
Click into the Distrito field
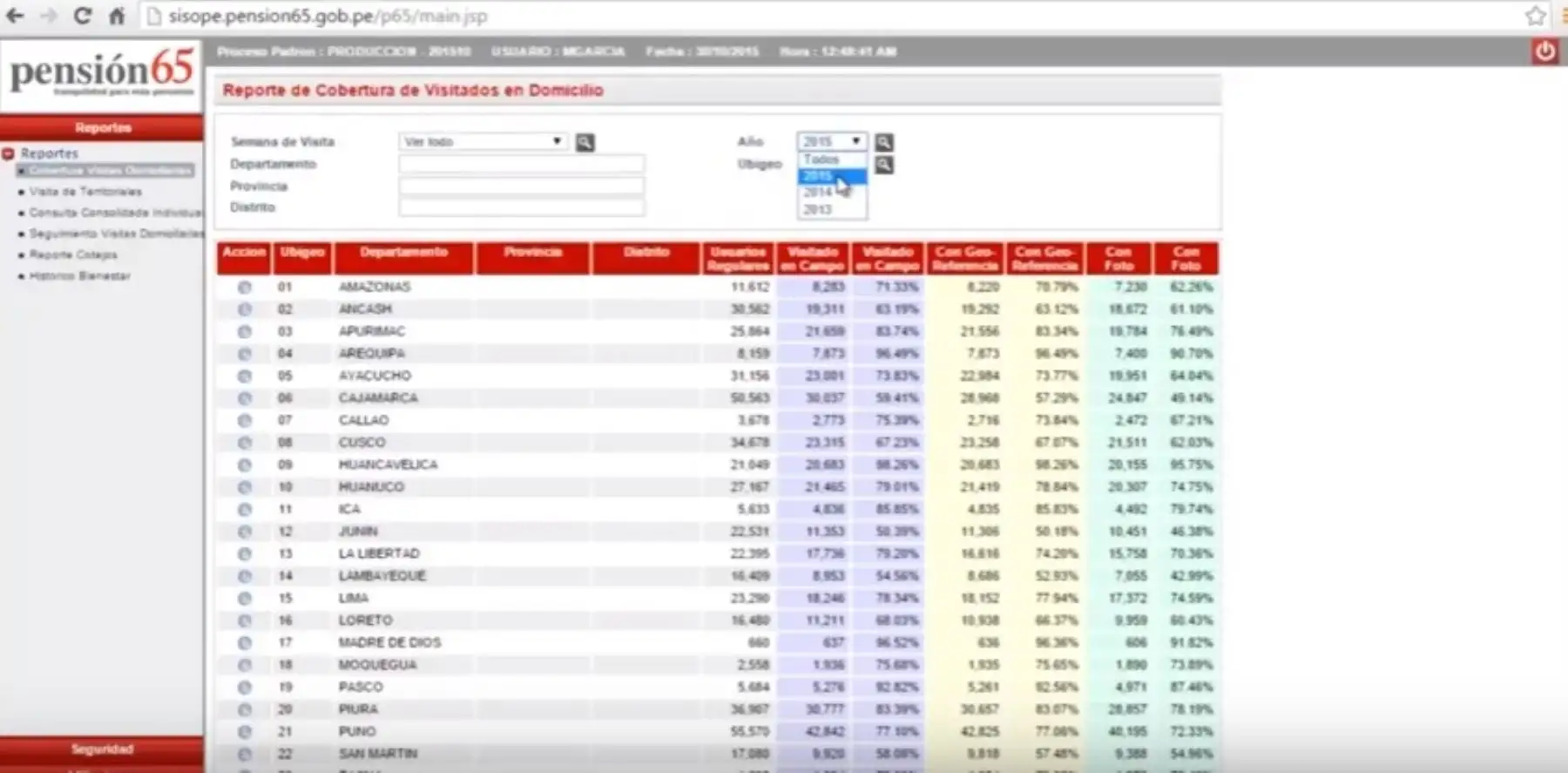[x=522, y=207]
